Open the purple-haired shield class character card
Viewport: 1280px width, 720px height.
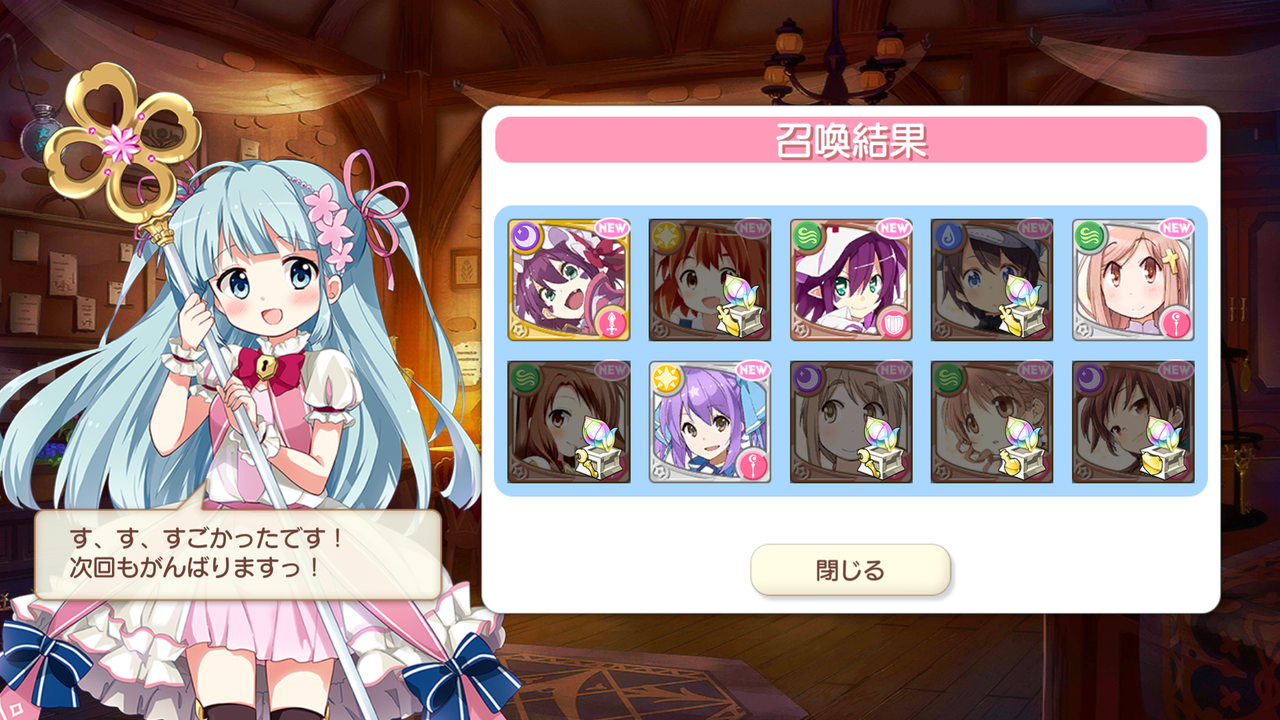pos(851,280)
